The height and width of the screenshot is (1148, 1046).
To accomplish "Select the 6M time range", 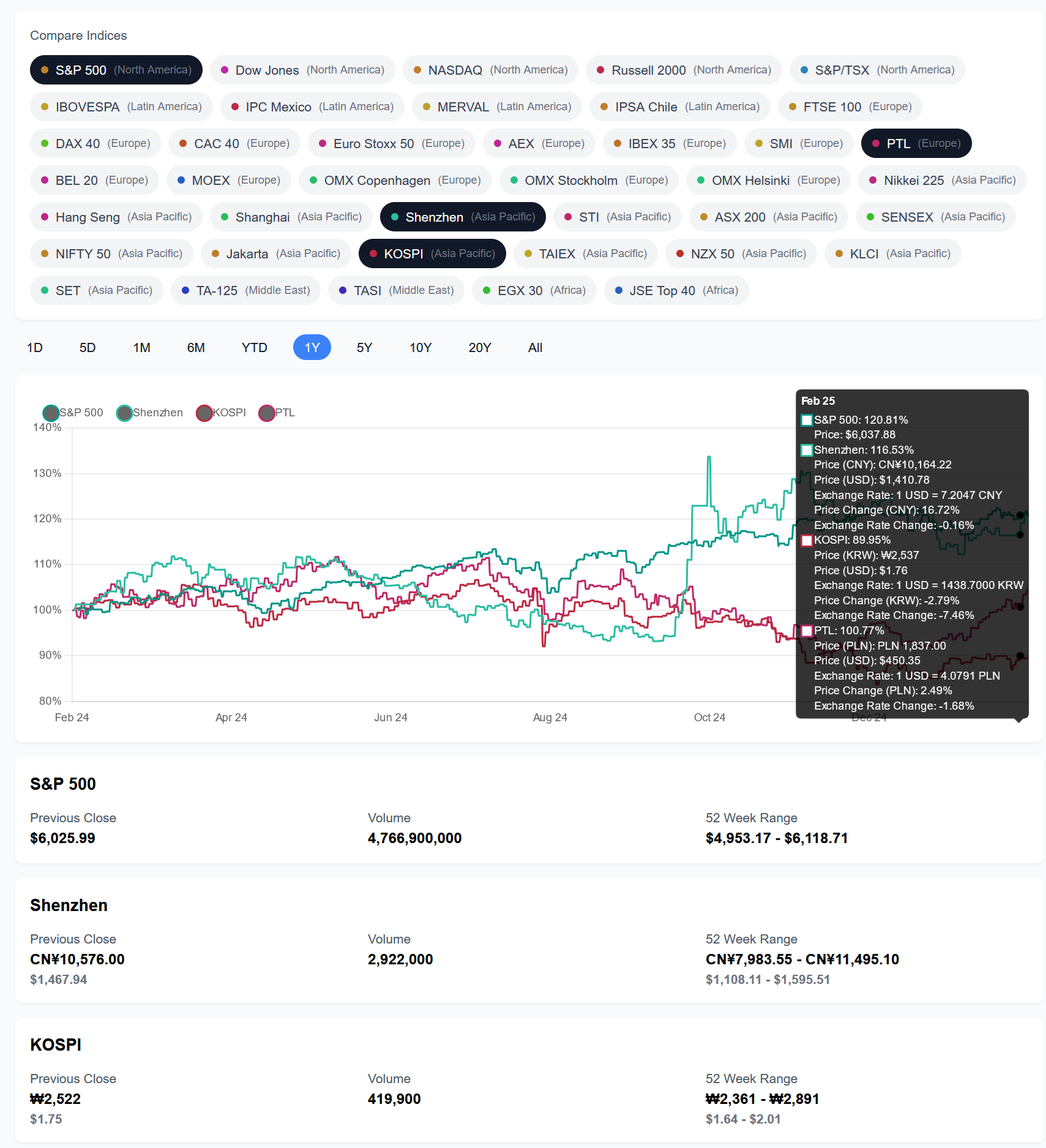I will point(196,347).
